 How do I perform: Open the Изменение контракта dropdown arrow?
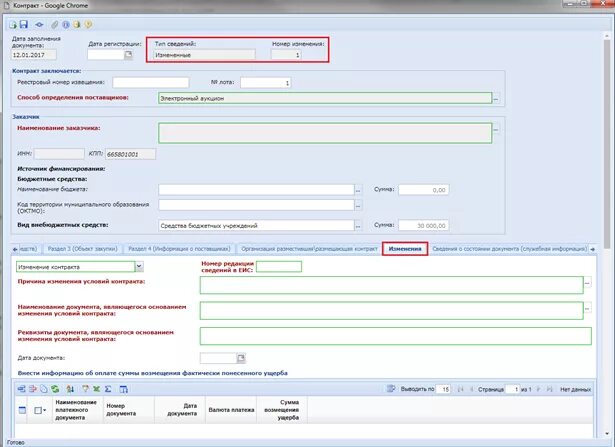(x=139, y=267)
